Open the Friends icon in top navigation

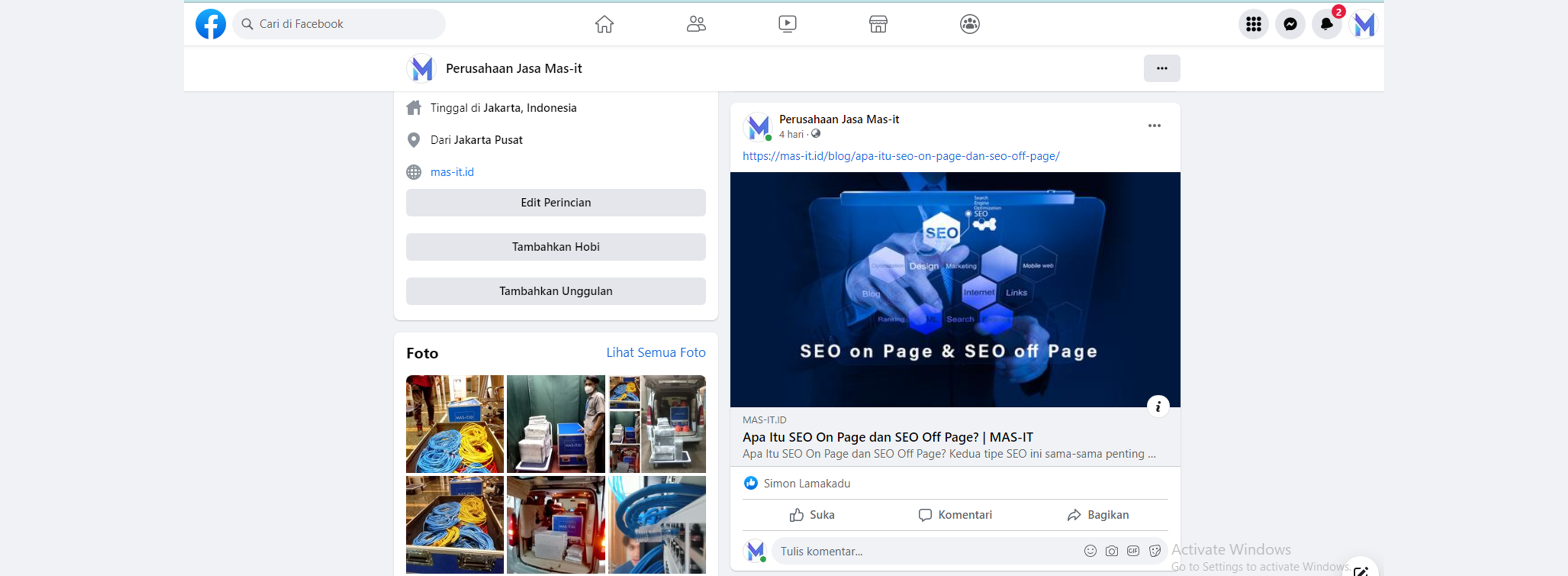pyautogui.click(x=696, y=24)
